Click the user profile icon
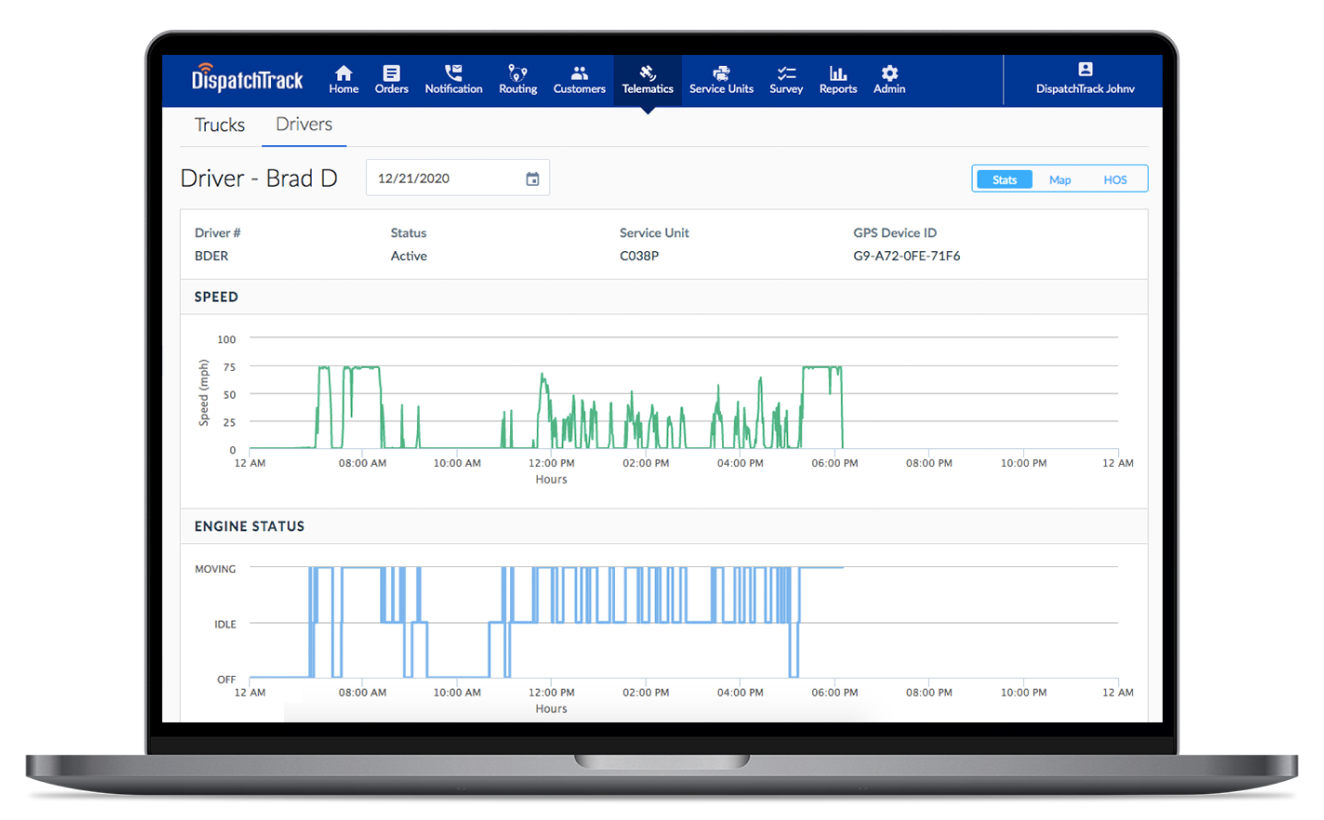 coord(1085,69)
